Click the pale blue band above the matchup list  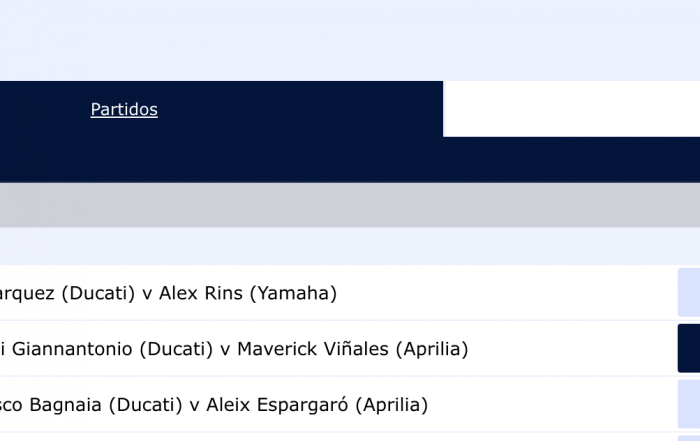pyautogui.click(x=350, y=246)
